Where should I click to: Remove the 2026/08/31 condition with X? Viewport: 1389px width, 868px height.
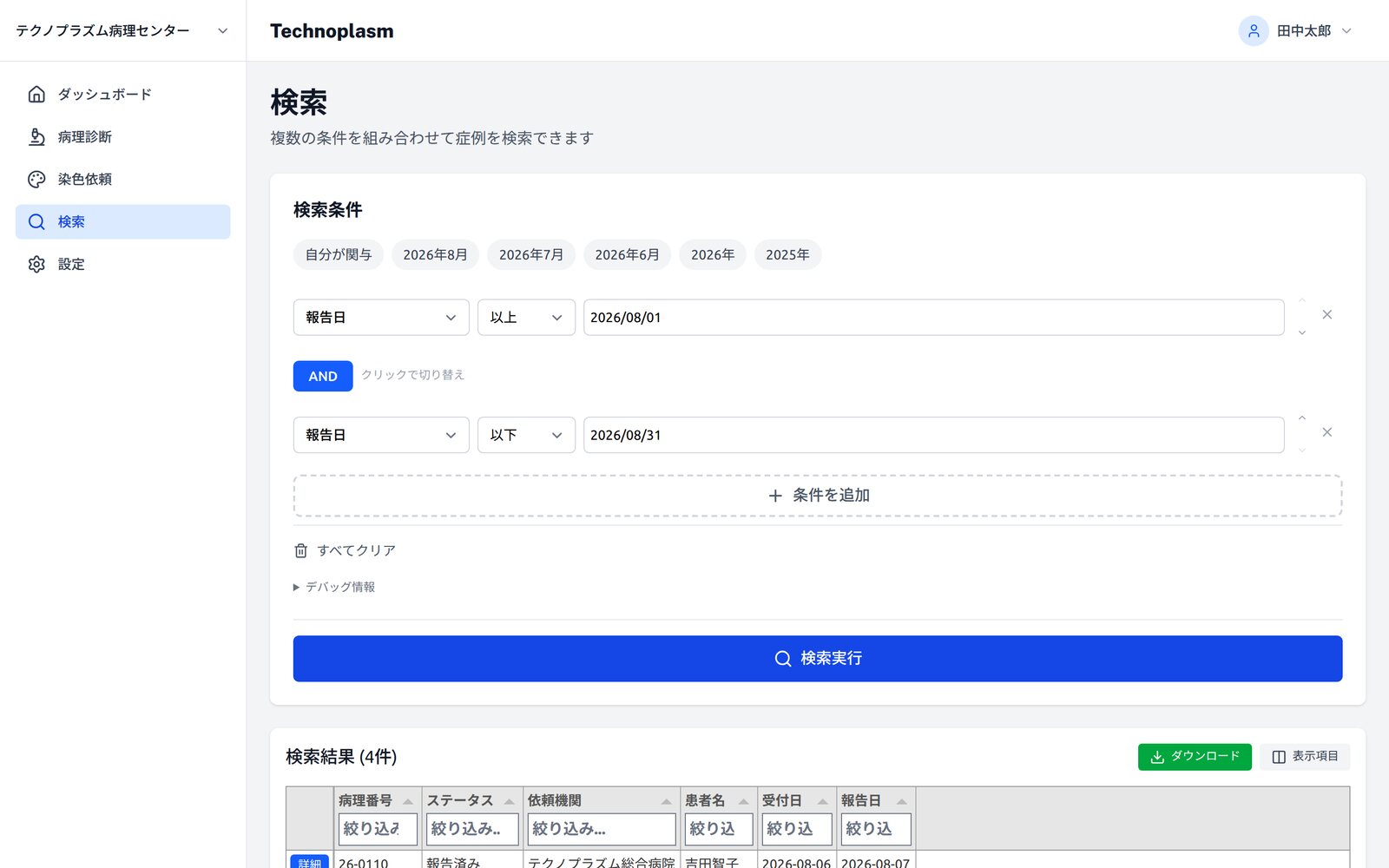(x=1326, y=432)
